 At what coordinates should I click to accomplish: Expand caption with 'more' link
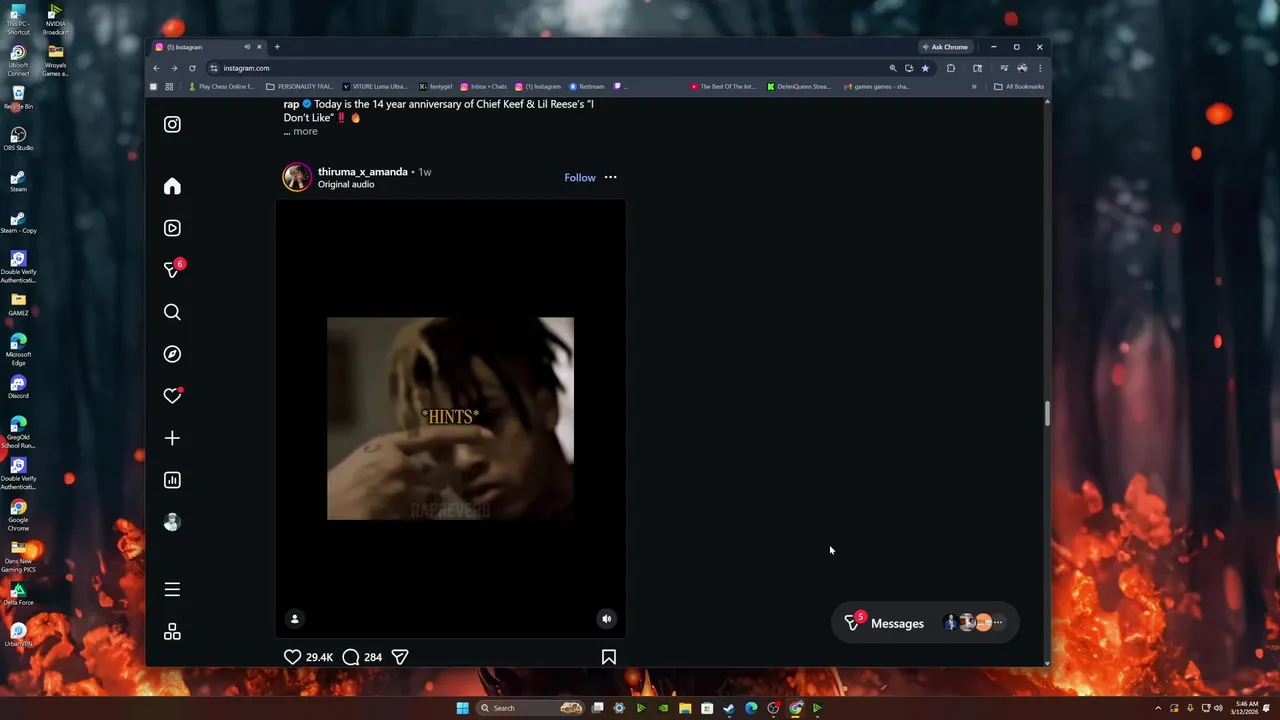coord(305,131)
